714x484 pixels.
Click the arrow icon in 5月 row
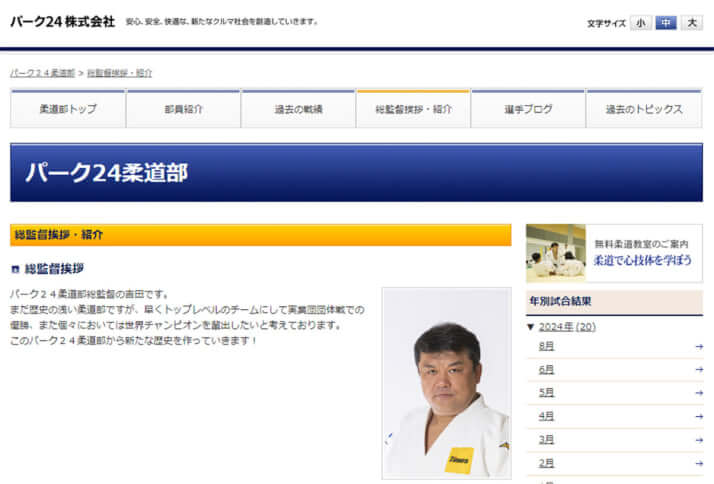point(699,392)
